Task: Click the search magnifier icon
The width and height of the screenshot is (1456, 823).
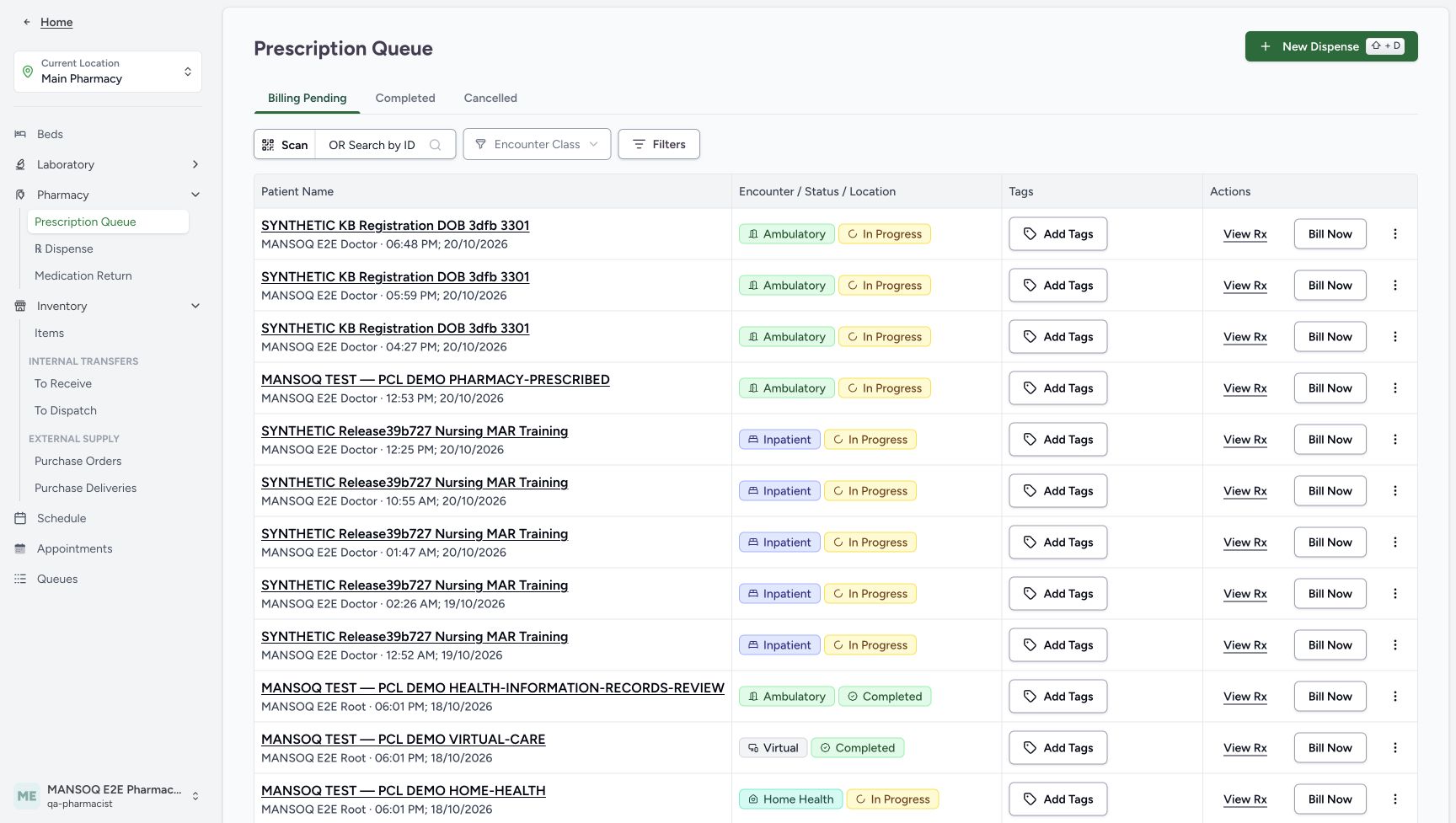Action: [x=435, y=145]
